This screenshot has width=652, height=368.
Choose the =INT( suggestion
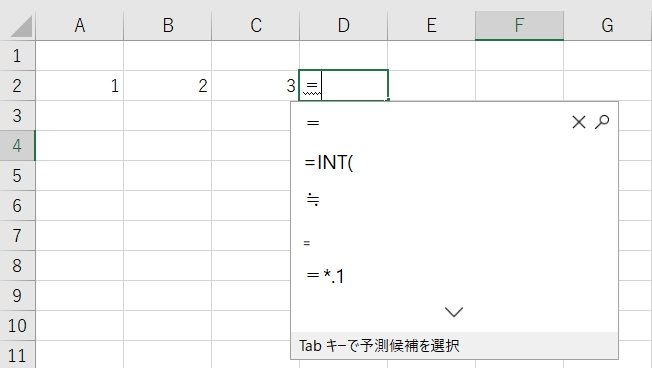click(x=328, y=162)
